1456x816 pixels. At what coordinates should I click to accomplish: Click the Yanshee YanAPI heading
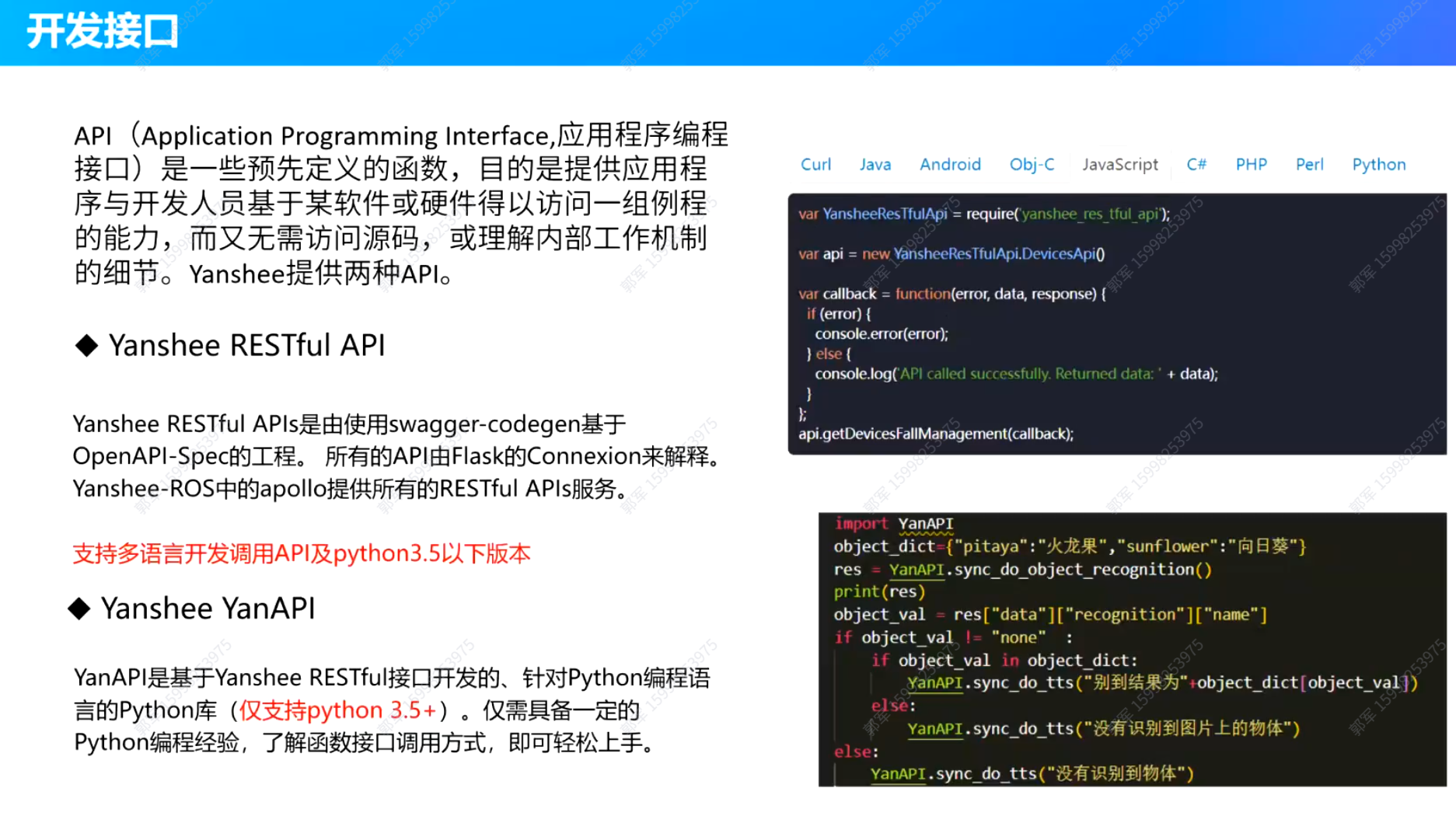(x=208, y=609)
